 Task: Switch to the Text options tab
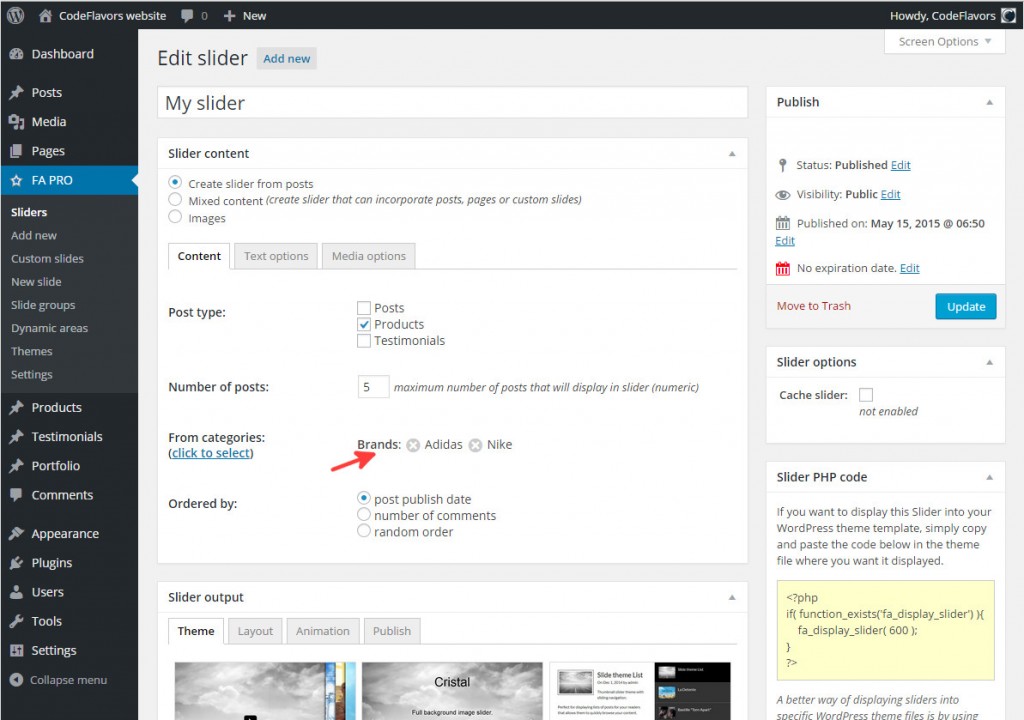tap(275, 256)
